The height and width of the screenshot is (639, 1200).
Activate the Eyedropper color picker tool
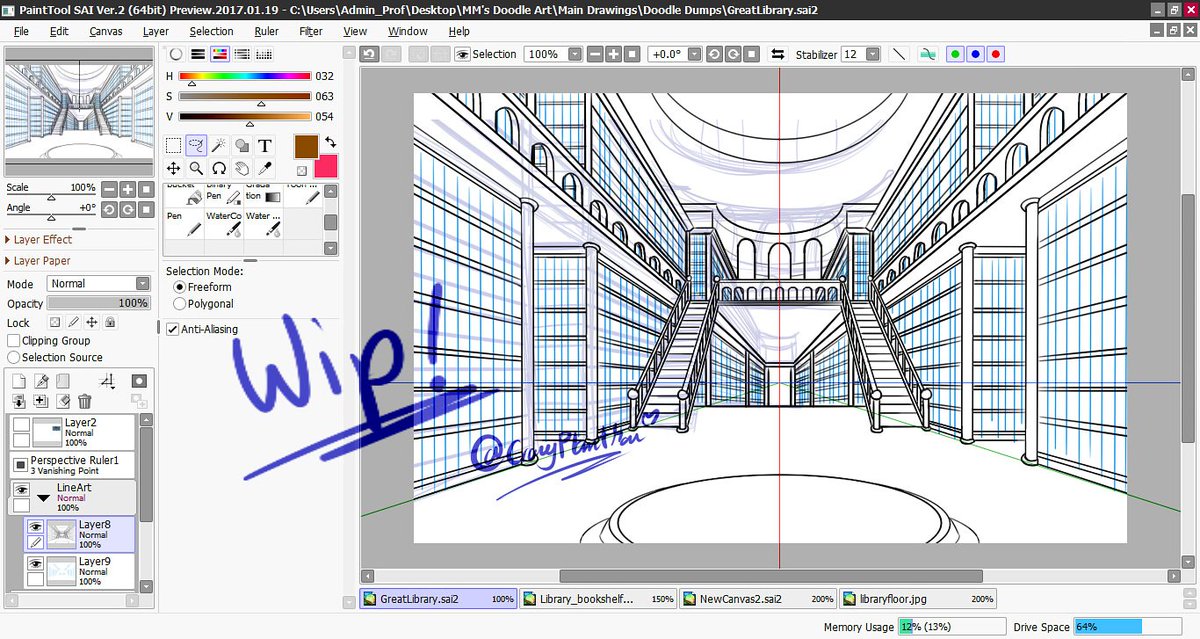pos(265,167)
